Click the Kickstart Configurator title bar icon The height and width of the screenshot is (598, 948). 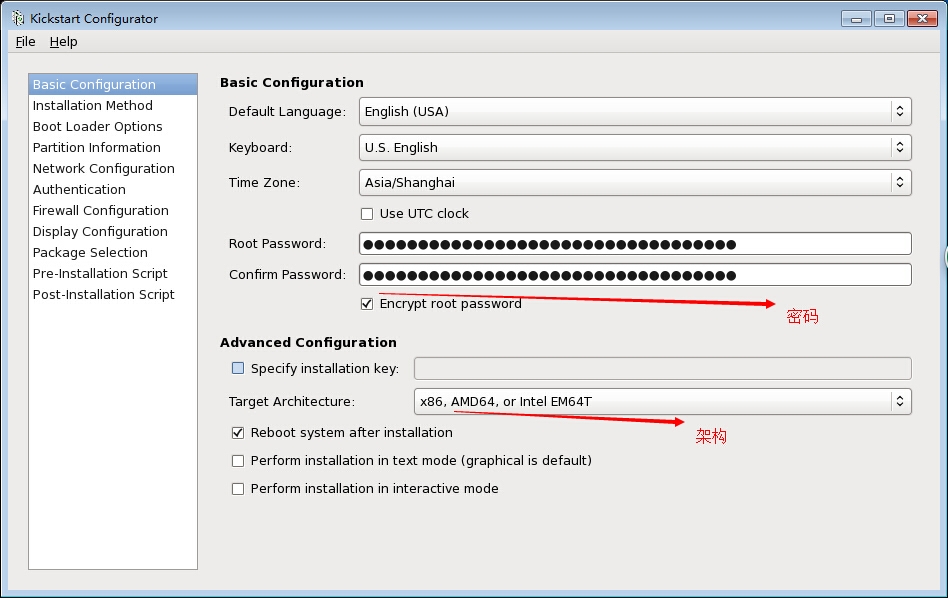tap(18, 18)
